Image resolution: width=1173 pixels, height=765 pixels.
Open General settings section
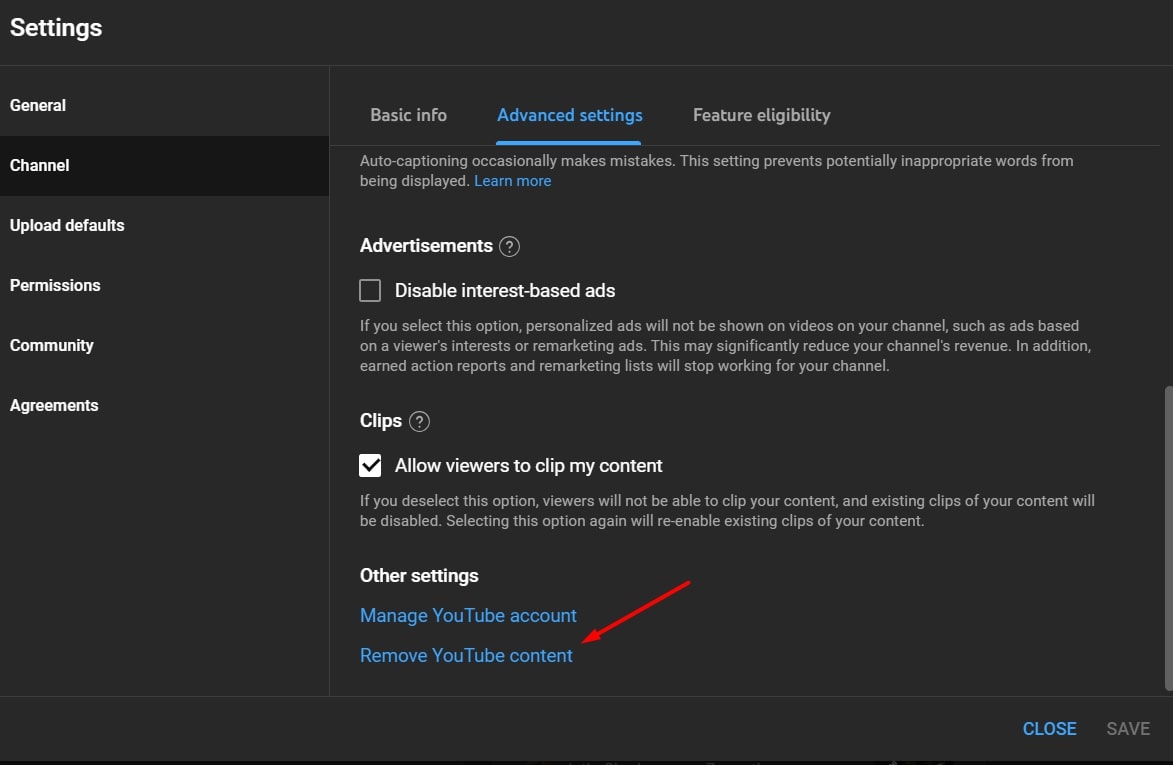[x=165, y=105]
